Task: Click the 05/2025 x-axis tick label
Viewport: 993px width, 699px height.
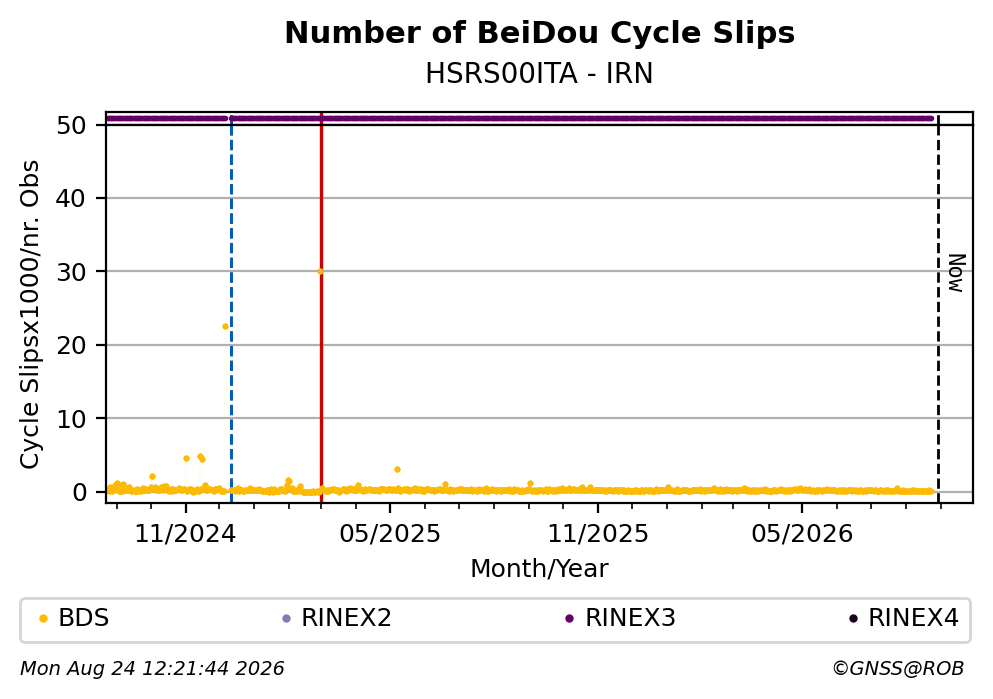Action: [x=389, y=534]
